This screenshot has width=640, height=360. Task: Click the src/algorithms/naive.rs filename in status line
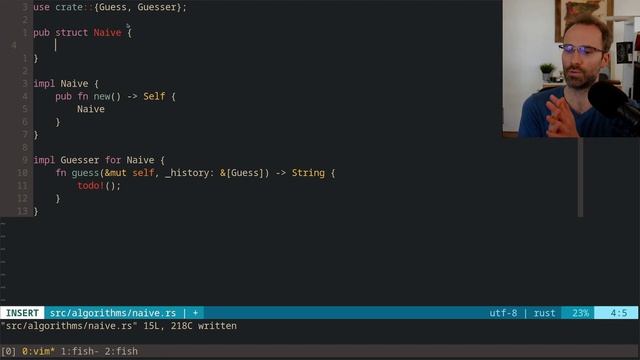113,313
